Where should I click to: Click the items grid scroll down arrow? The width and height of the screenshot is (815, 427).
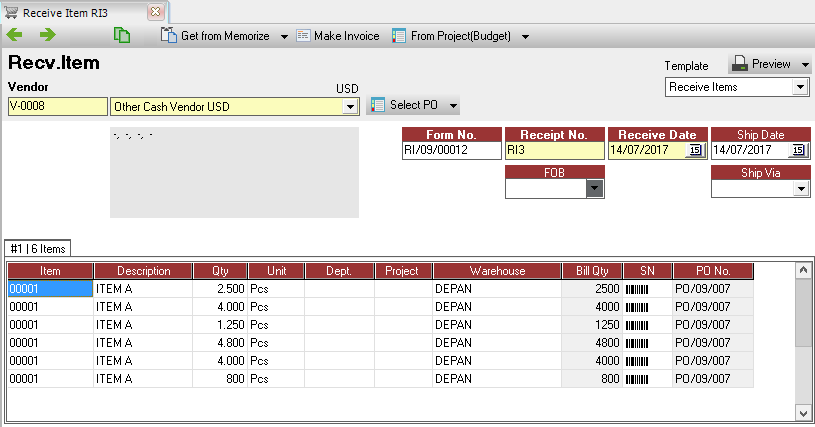pyautogui.click(x=803, y=413)
